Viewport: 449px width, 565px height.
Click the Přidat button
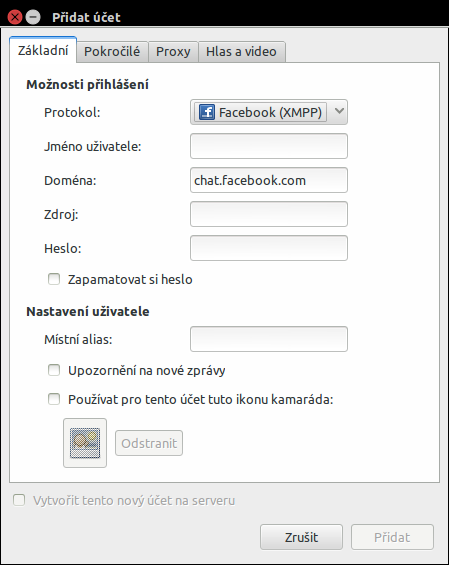[x=392, y=537]
